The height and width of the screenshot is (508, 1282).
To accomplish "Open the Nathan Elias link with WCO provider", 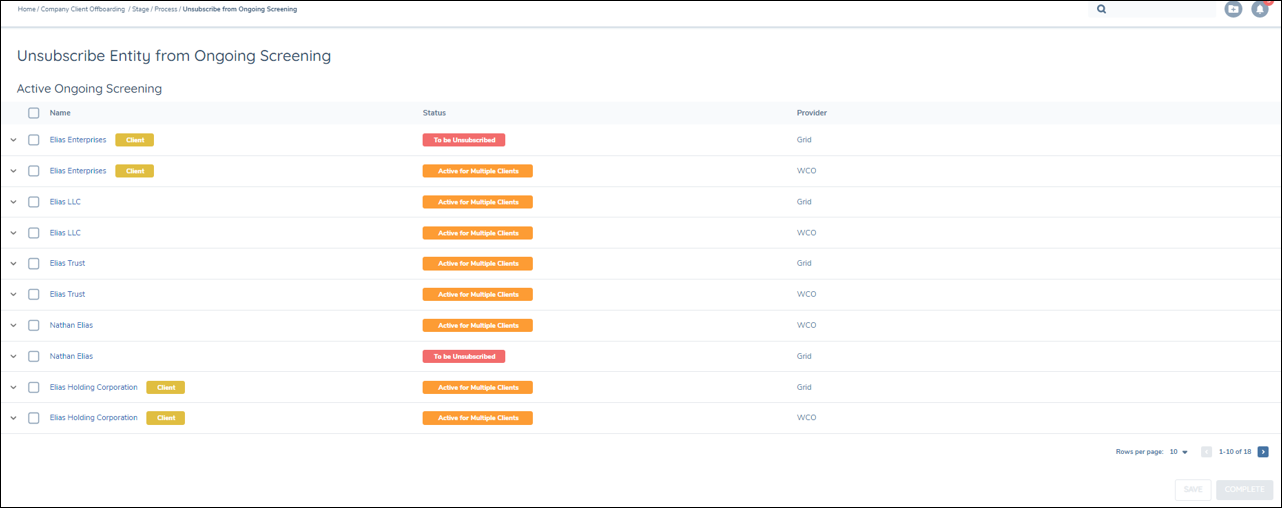I will tap(71, 325).
